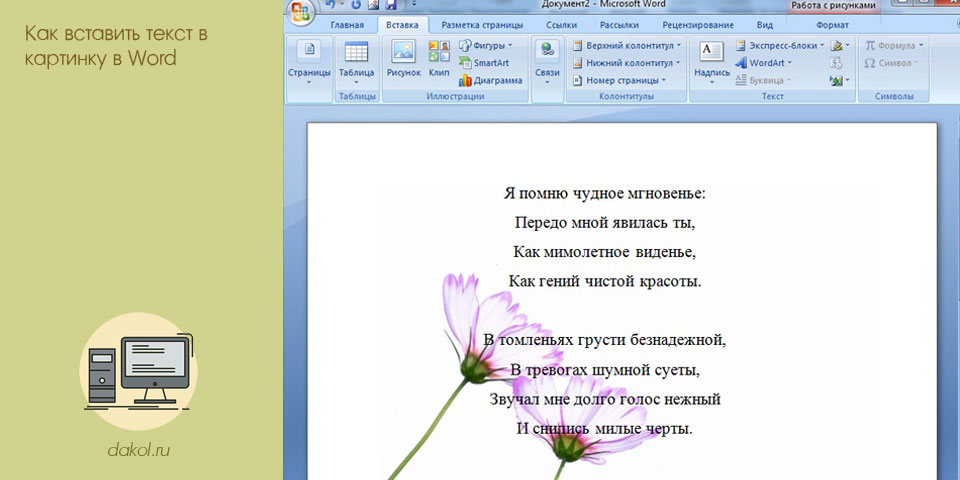Click the line "В томленьях грусти безнадежной,"

(x=604, y=340)
